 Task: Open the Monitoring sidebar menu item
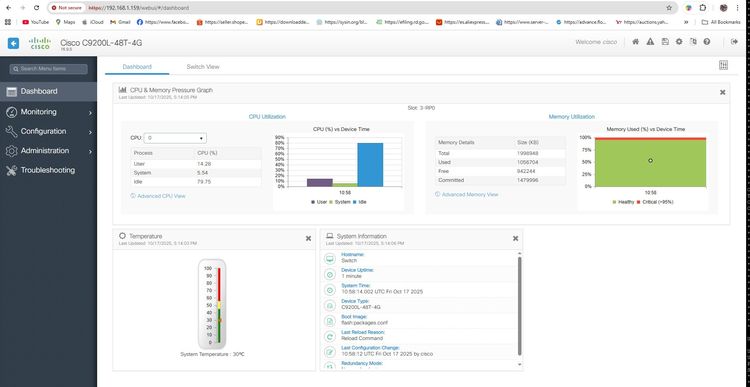pyautogui.click(x=48, y=112)
